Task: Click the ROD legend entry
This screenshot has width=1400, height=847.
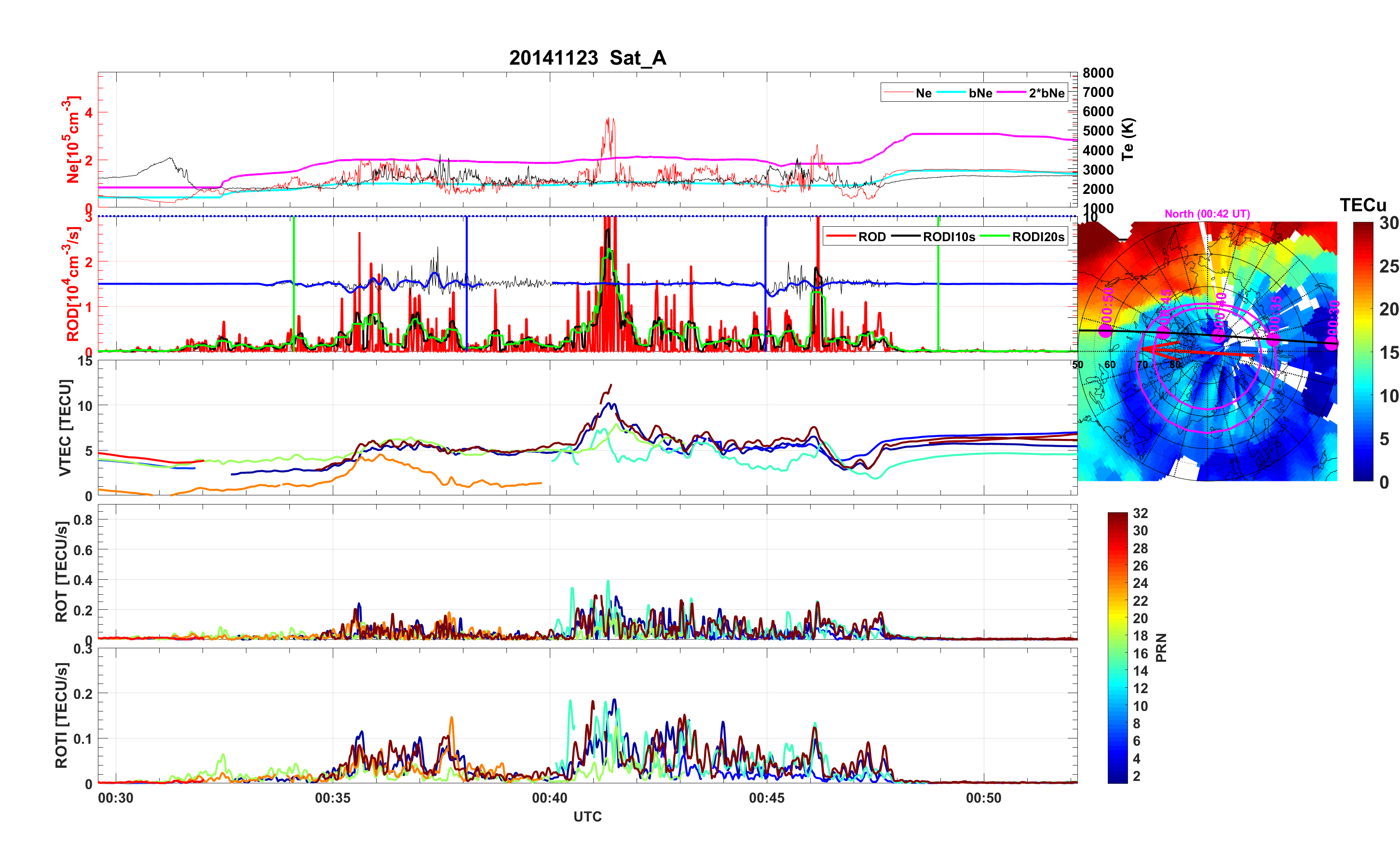Action: [871, 236]
